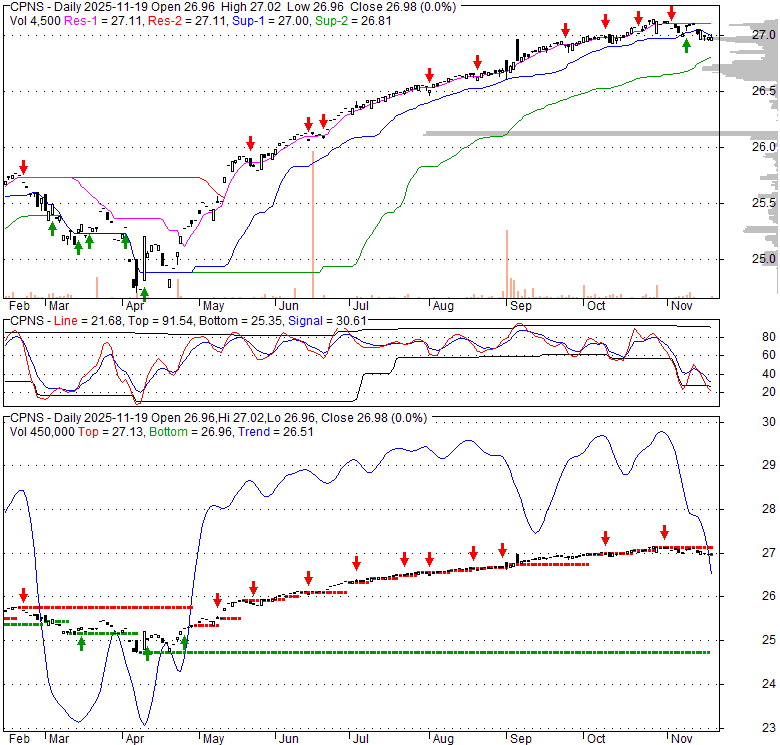Select the blue Line = 21.68 legend label

pyautogui.click(x=83, y=321)
